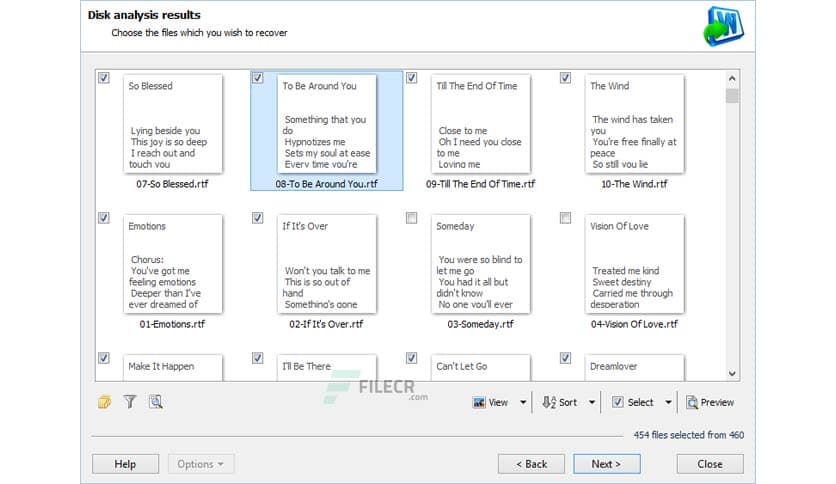This screenshot has height=484, width=836.
Task: Click the Help button
Action: pyautogui.click(x=125, y=464)
